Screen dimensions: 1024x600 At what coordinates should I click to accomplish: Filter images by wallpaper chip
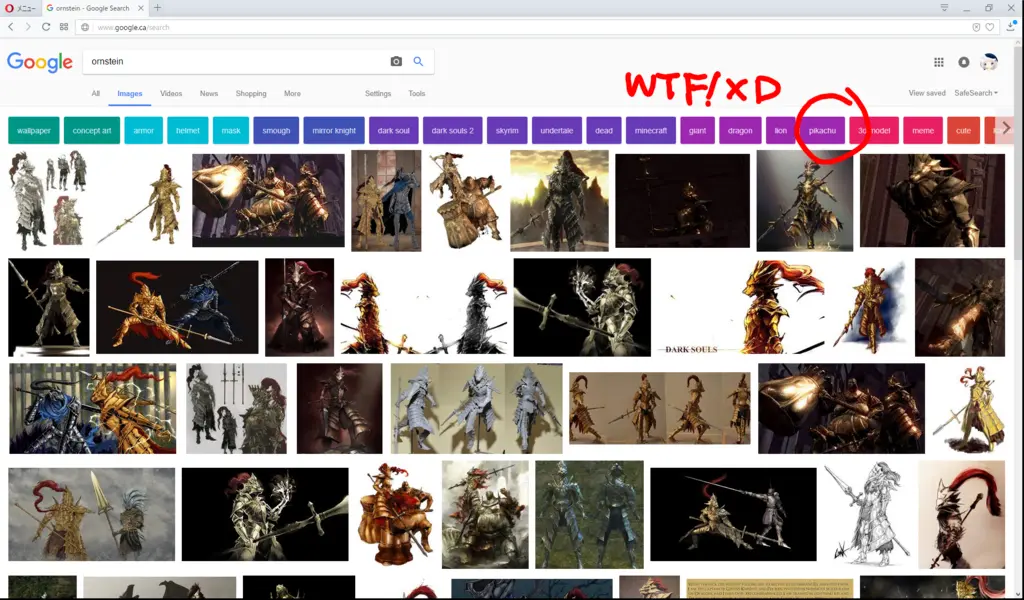point(34,131)
